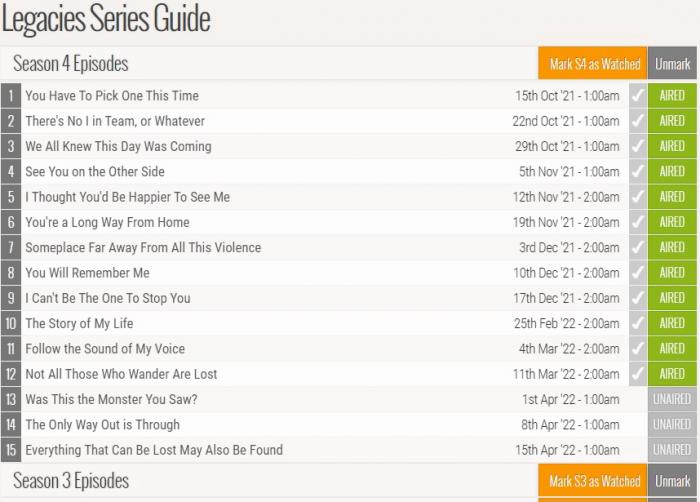Open Everything That Can Be Lost May Also Be Found
The width and height of the screenshot is (700, 502).
click(154, 450)
